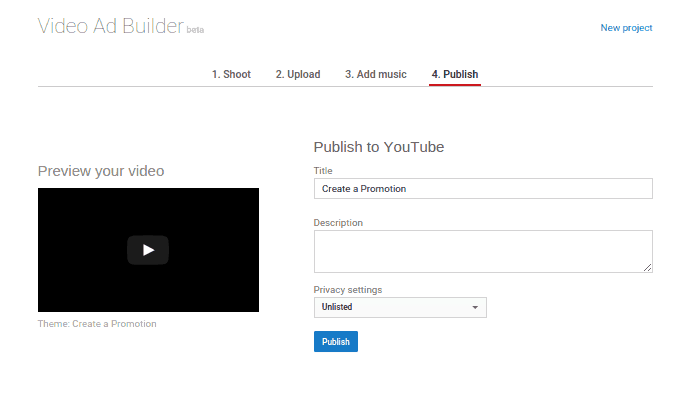Viewport: 688px width, 404px height.
Task: Click the Description resize handle
Action: pyautogui.click(x=647, y=268)
